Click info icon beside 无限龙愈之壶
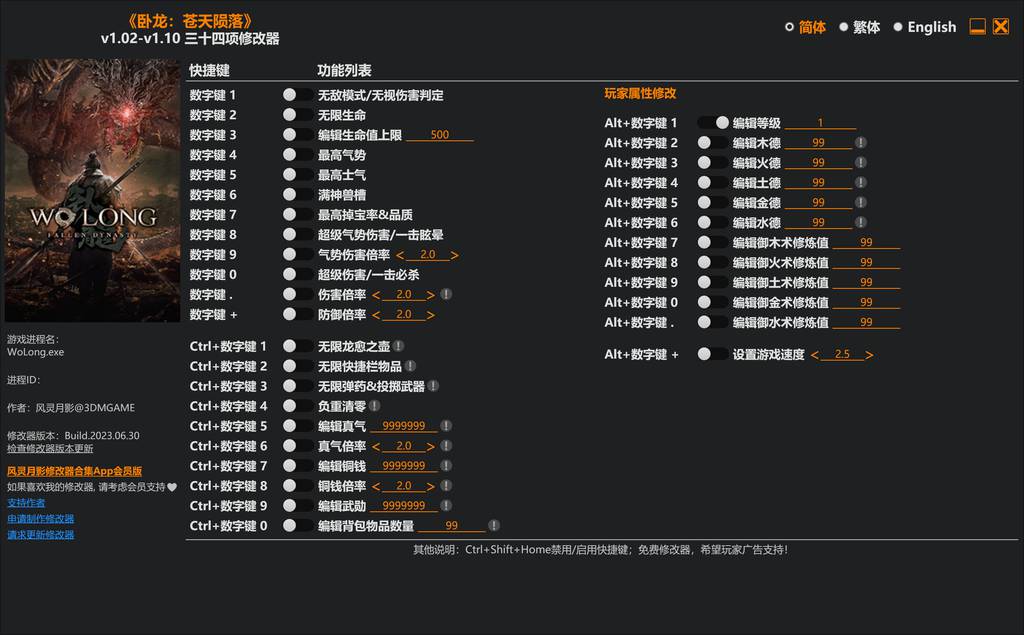This screenshot has height=635, width=1024. tap(398, 346)
